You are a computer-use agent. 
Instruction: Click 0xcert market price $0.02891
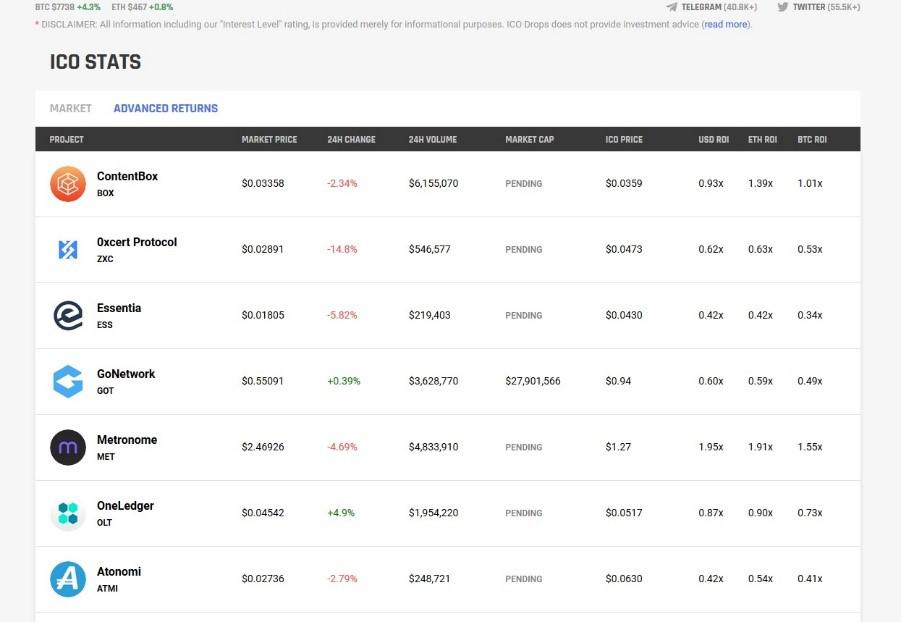tap(263, 249)
